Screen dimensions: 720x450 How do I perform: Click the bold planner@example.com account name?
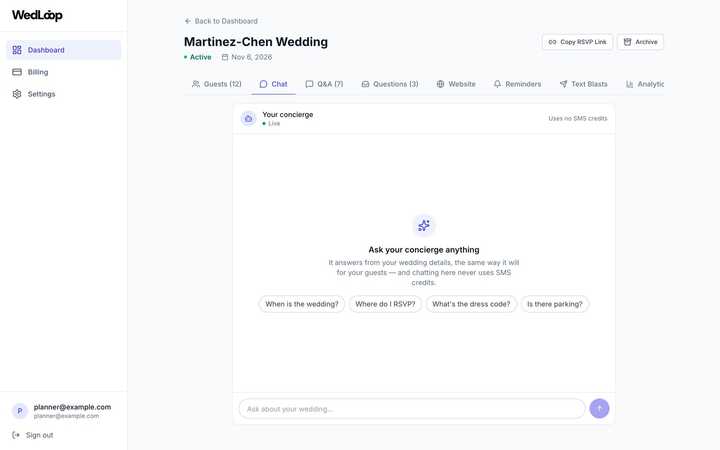coord(72,407)
